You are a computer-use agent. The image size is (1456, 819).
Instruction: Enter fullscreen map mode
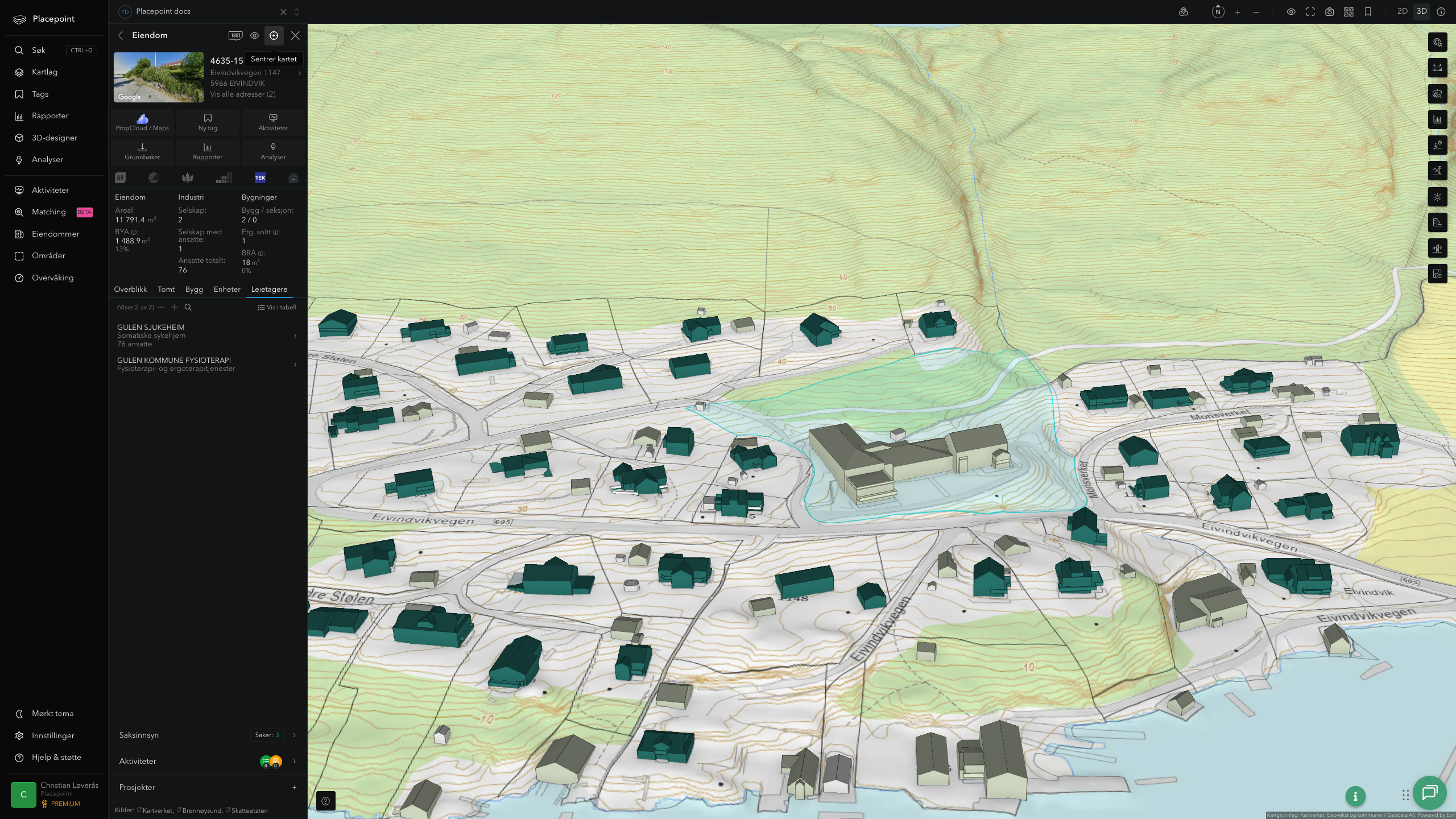pyautogui.click(x=1310, y=11)
